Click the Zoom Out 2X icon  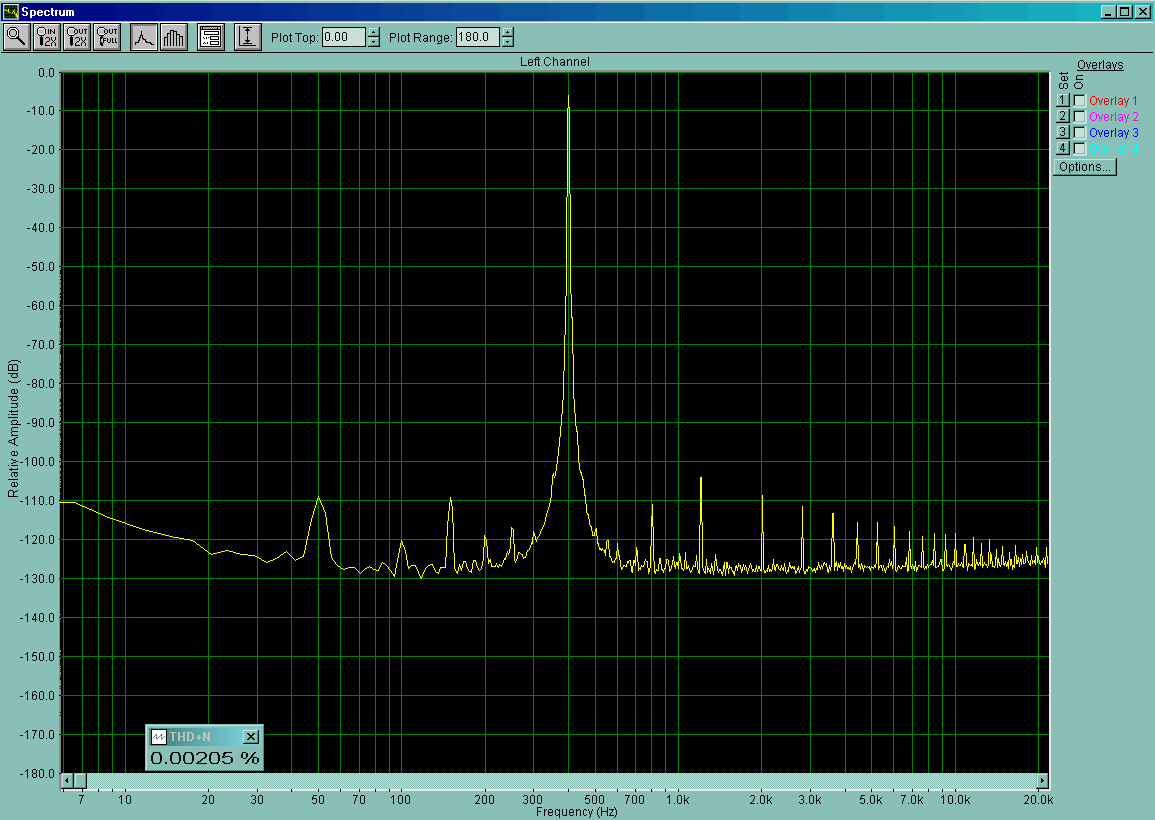77,37
